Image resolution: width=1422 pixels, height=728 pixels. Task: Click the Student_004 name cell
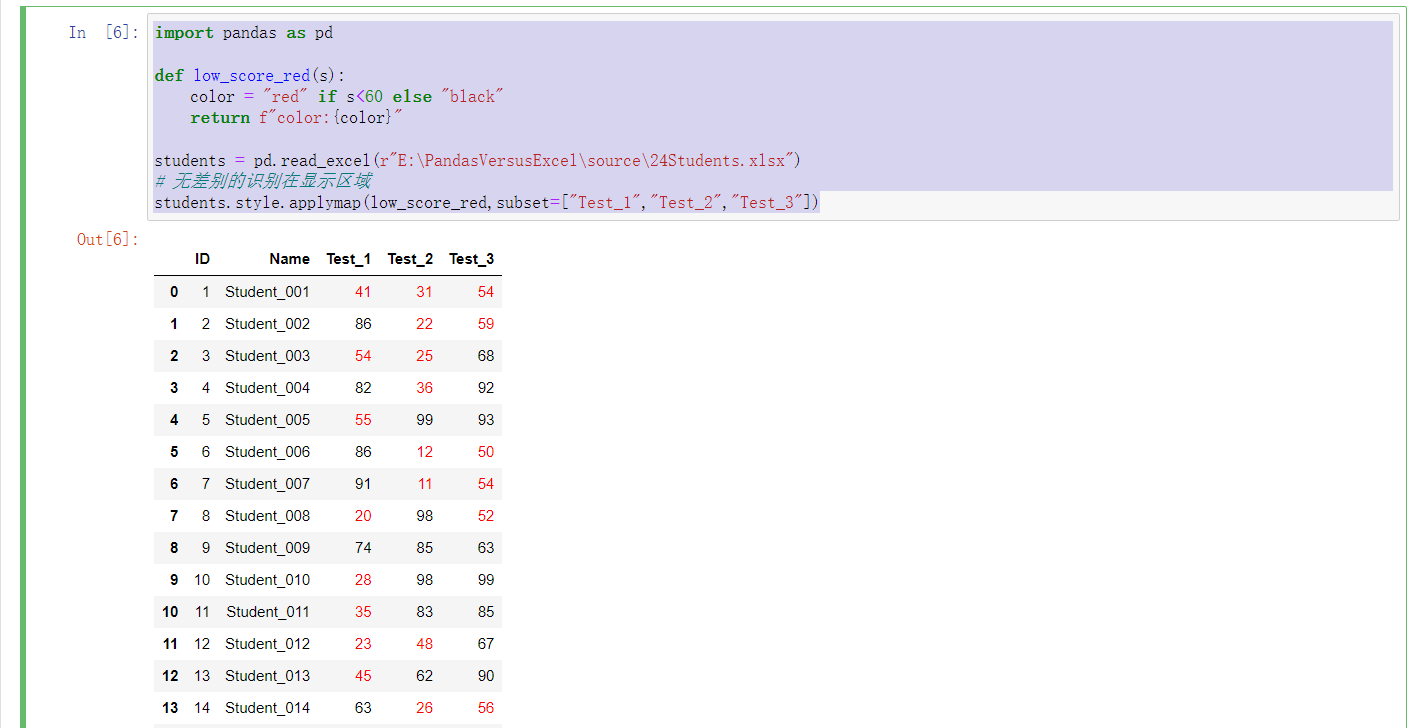click(x=267, y=388)
